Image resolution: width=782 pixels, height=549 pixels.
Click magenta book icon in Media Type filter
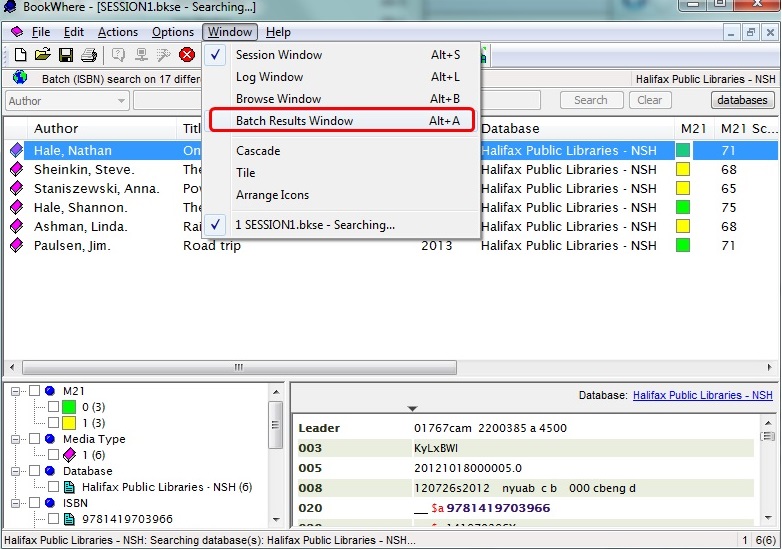pyautogui.click(x=69, y=455)
